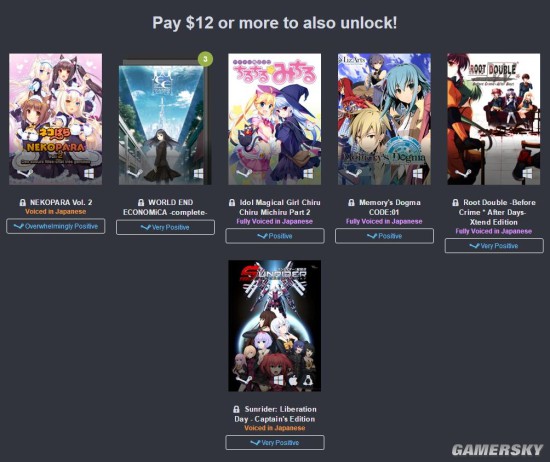
Task: Click the green 3 badge on WORLD END ECONOMiCA
Action: 206,59
